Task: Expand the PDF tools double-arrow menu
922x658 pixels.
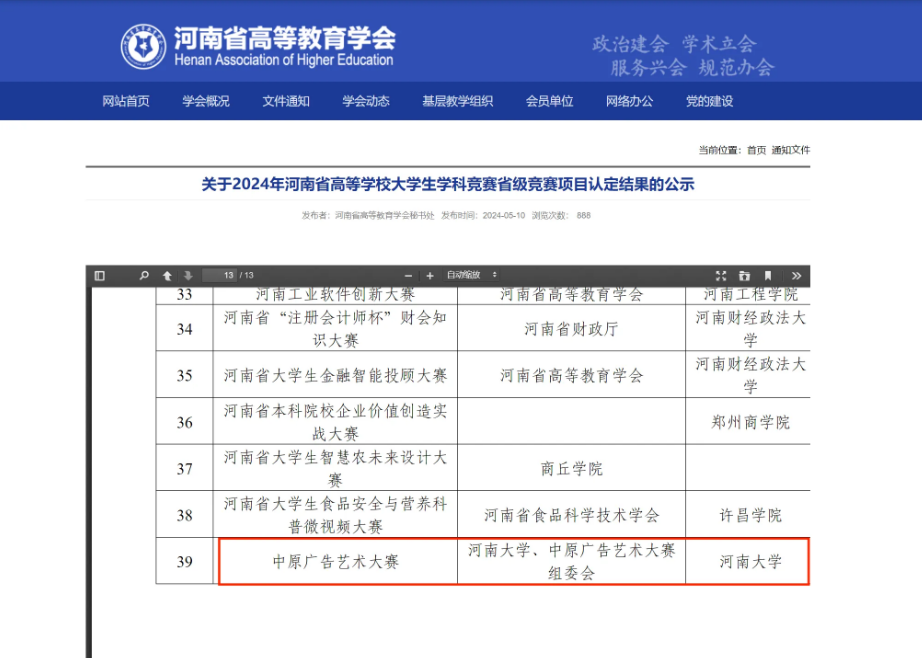Action: click(x=796, y=275)
